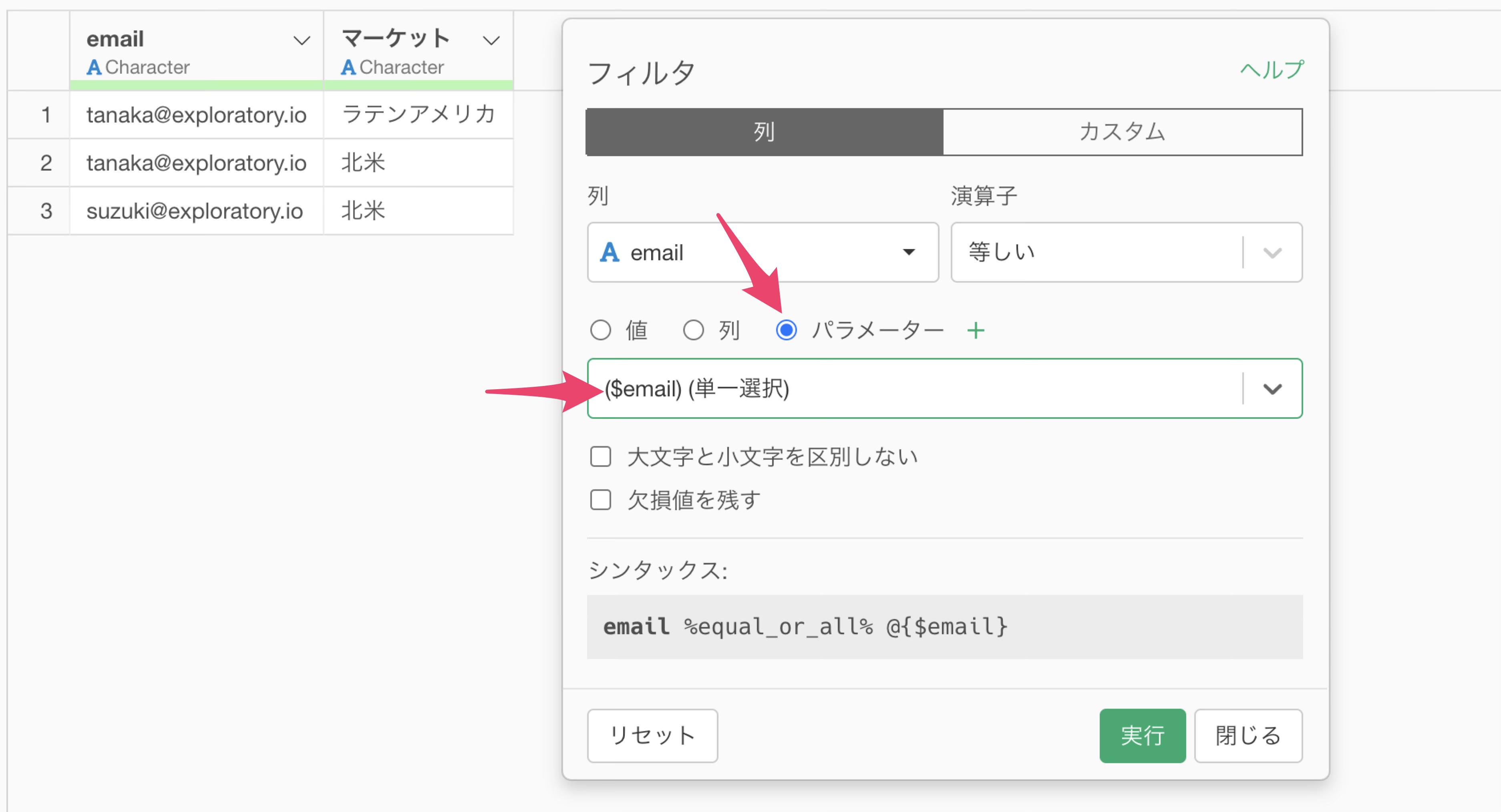Click Character type icon under email header

pos(94,68)
